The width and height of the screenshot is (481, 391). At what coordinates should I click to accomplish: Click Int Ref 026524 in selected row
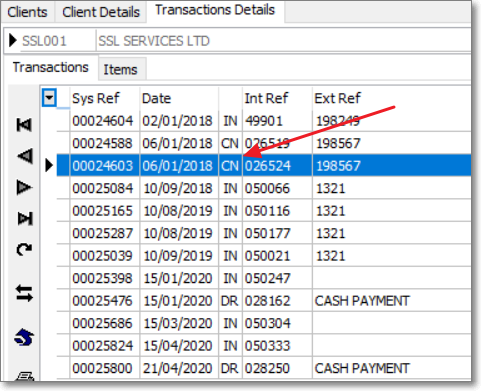click(x=277, y=166)
